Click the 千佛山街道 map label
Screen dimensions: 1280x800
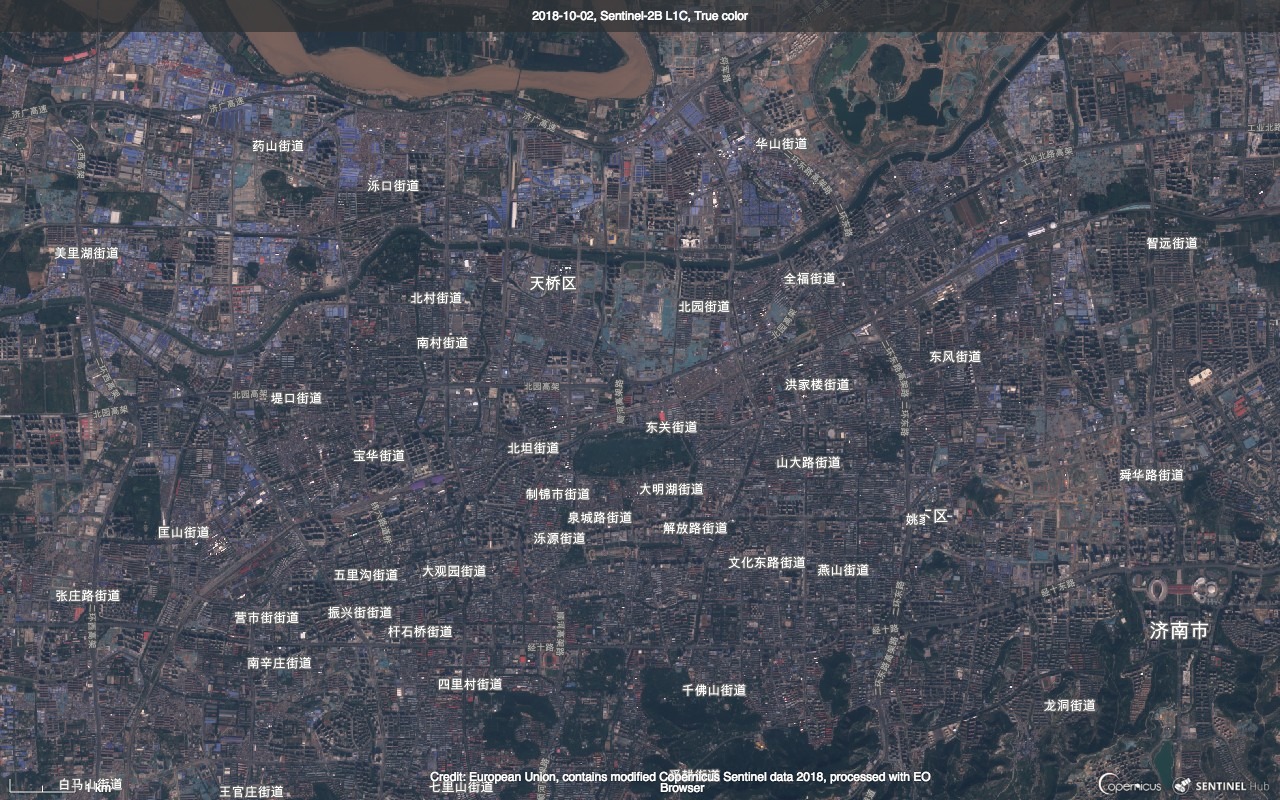tap(714, 691)
